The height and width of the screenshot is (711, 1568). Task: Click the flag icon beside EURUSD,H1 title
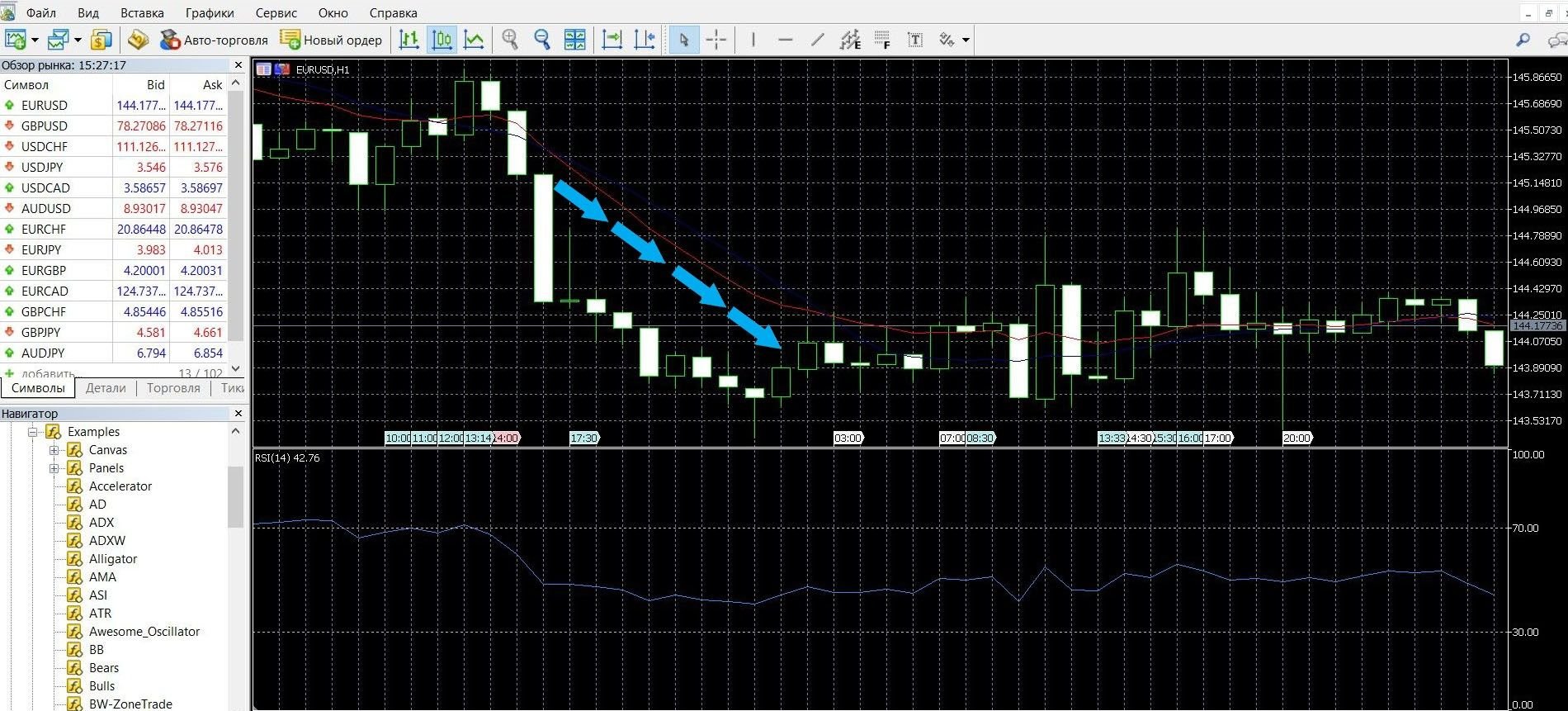[282, 69]
